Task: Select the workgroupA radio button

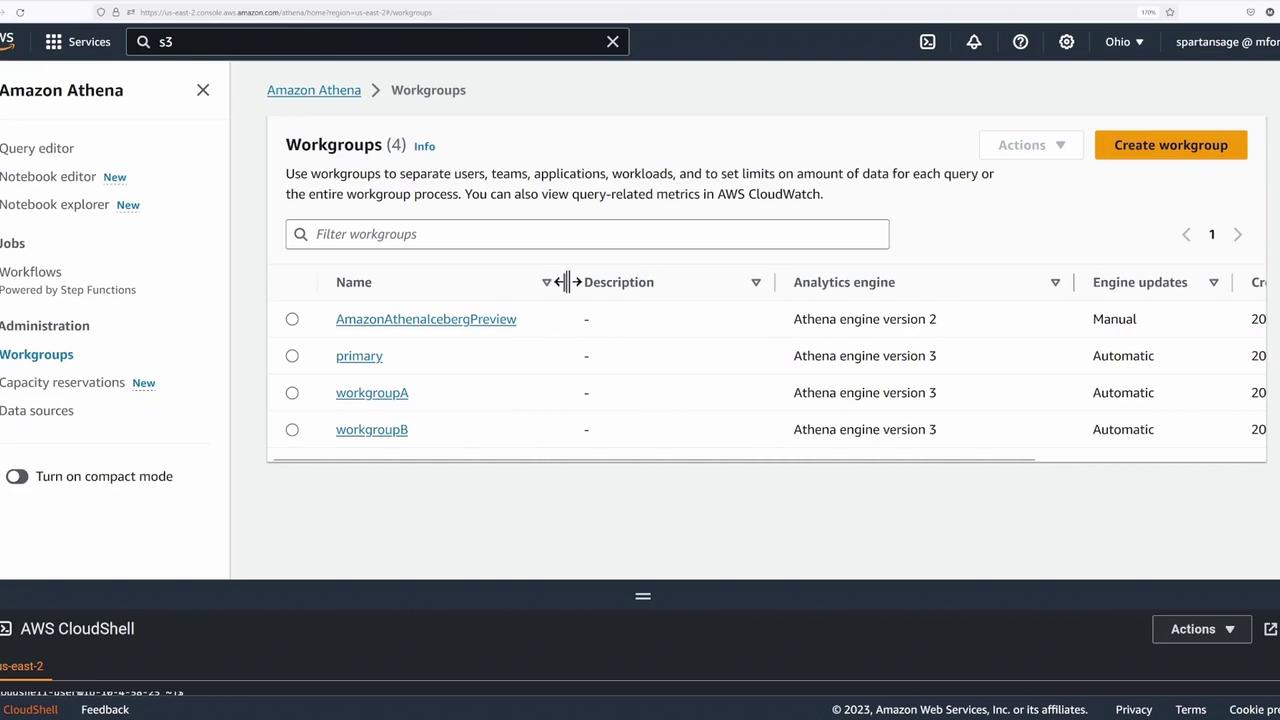Action: click(292, 393)
